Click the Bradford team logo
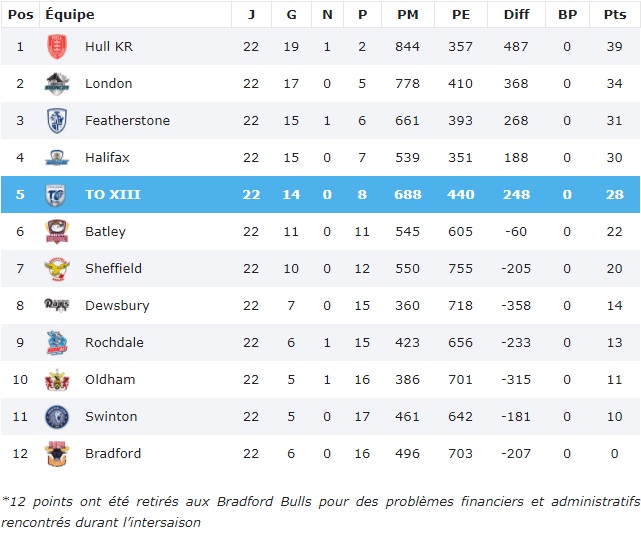 tap(57, 454)
